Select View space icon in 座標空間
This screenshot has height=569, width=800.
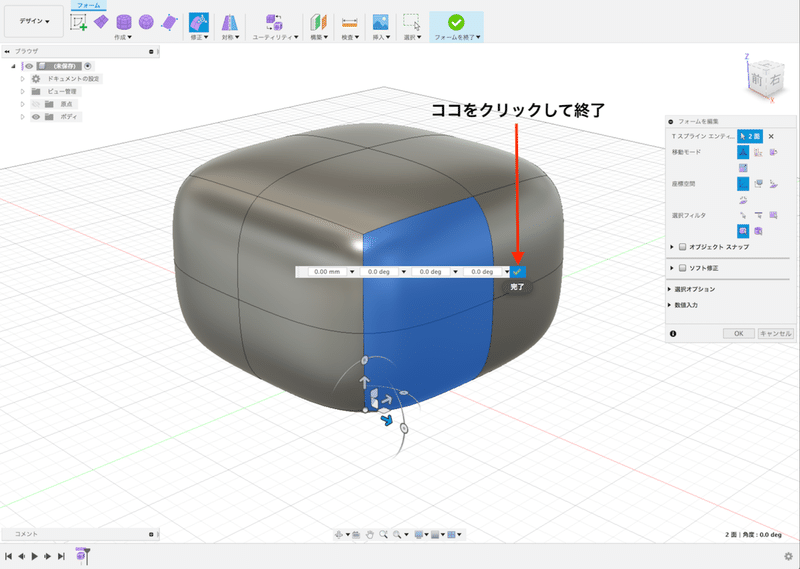click(758, 184)
